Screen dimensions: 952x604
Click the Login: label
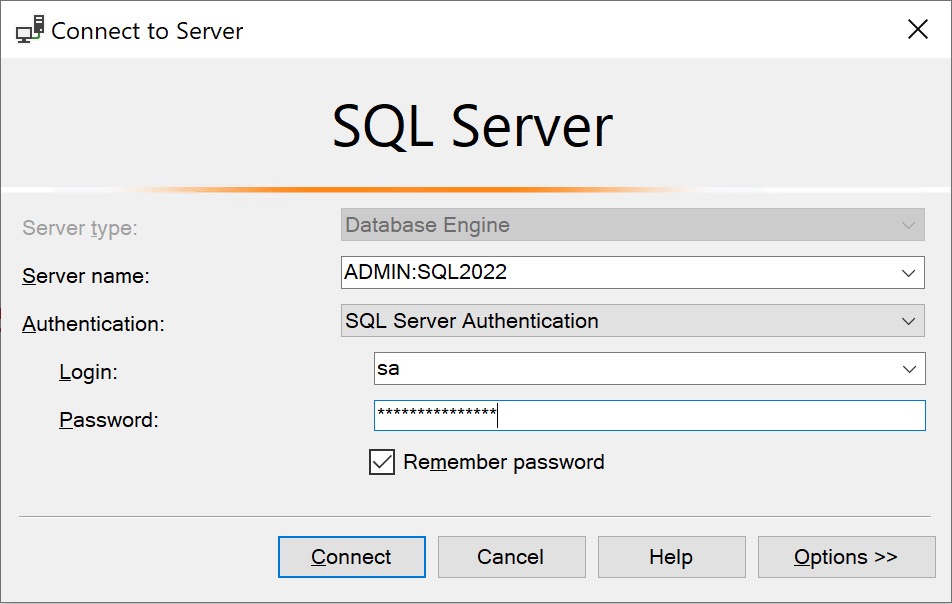(x=88, y=372)
